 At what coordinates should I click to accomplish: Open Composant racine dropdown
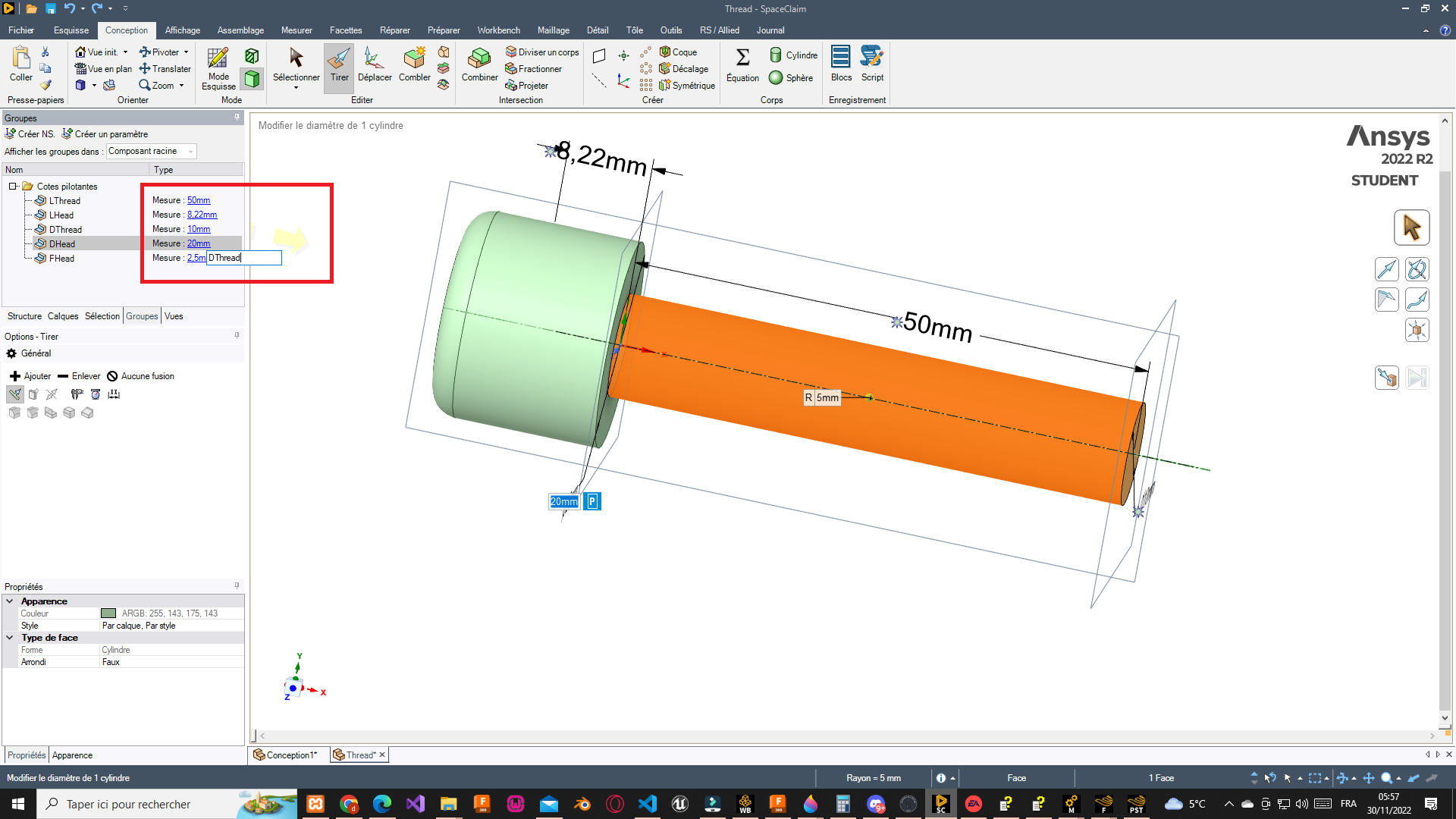[x=151, y=152]
